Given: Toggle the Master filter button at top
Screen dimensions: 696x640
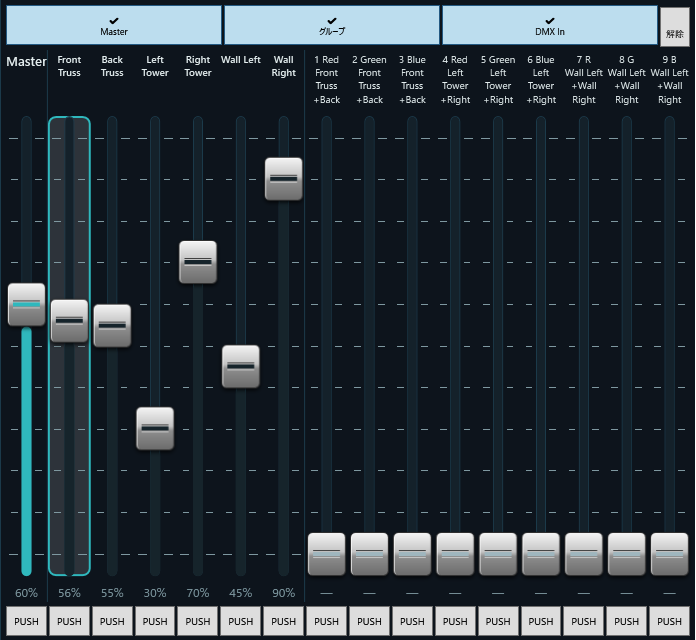Looking at the screenshot, I should point(114,25).
